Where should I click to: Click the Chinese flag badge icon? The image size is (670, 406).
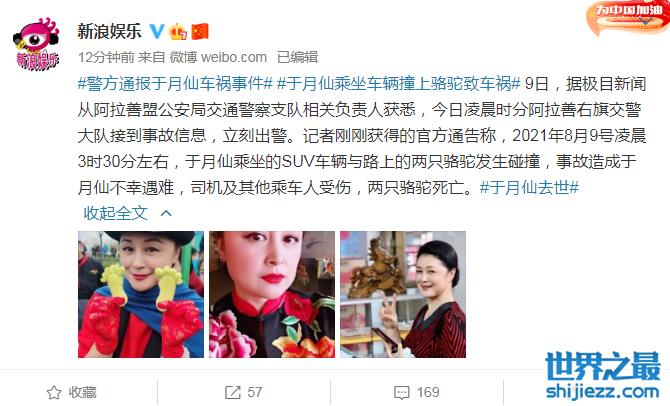coord(200,32)
